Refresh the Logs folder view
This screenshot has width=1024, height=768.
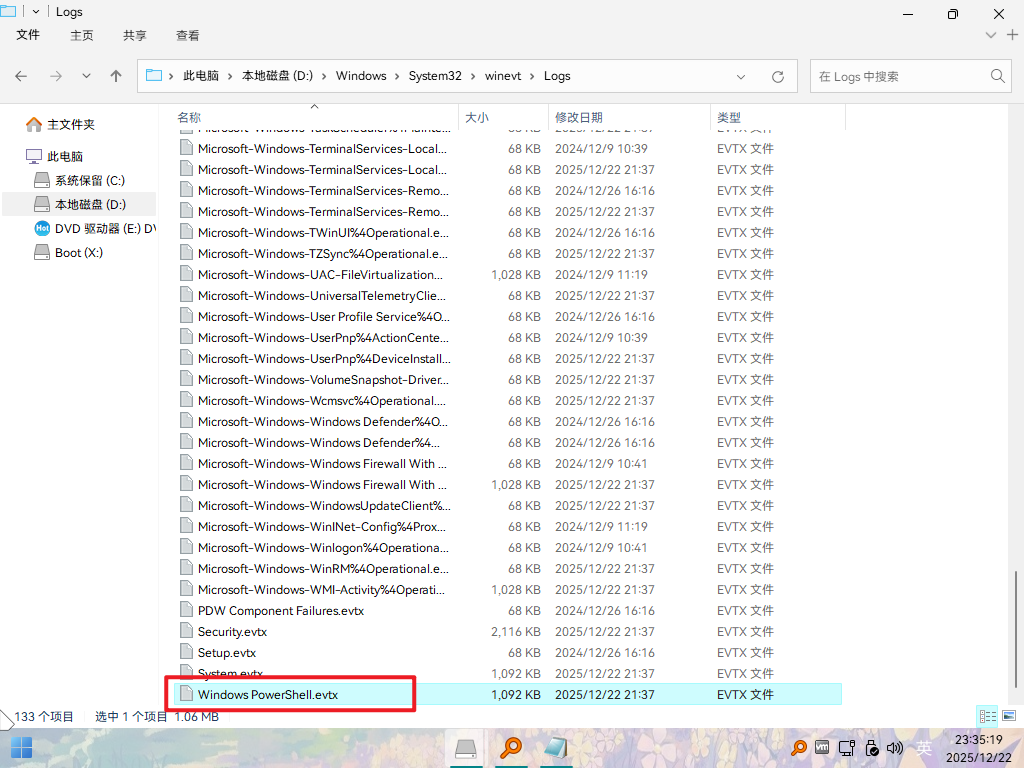(778, 76)
